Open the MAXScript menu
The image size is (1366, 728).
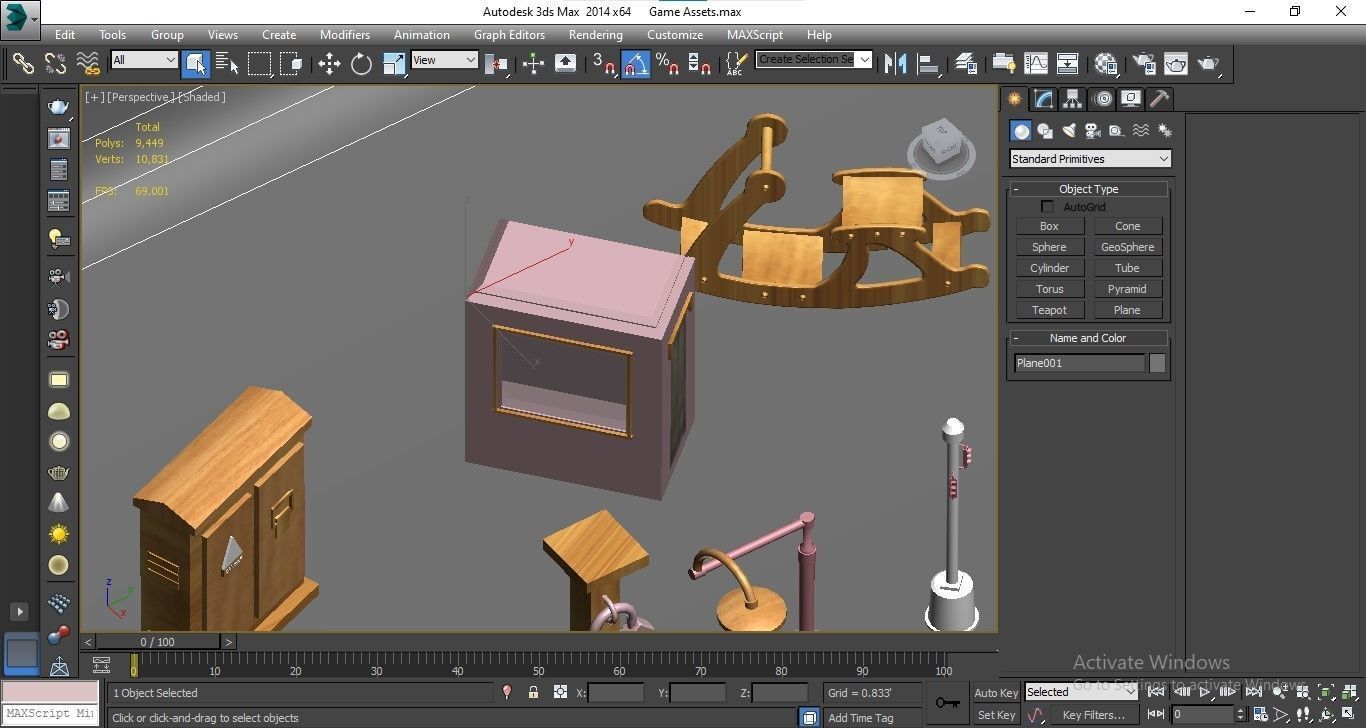754,34
